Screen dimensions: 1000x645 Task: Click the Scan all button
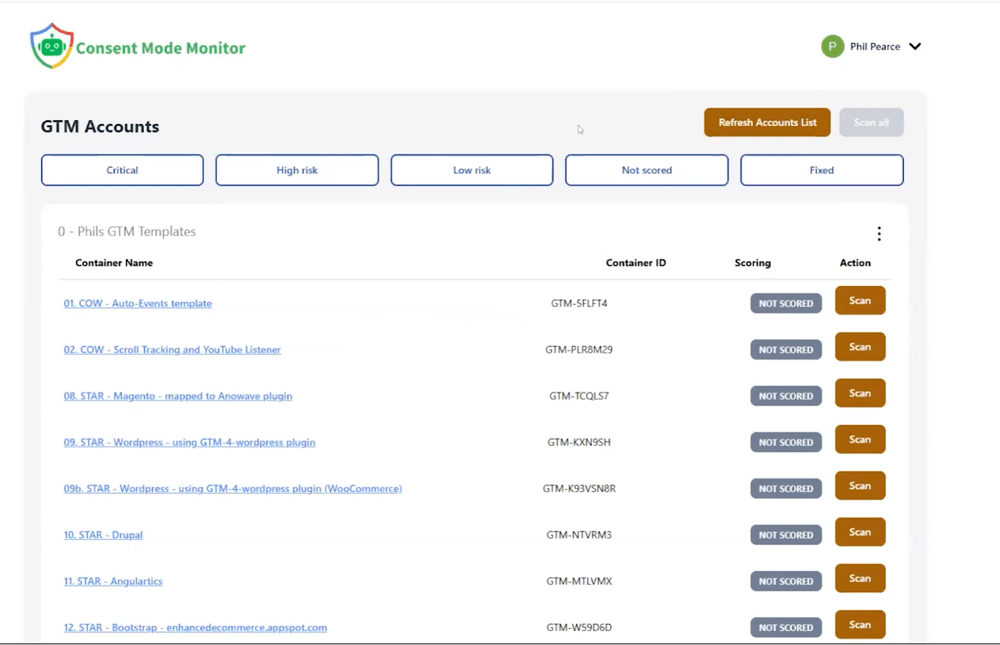point(870,122)
